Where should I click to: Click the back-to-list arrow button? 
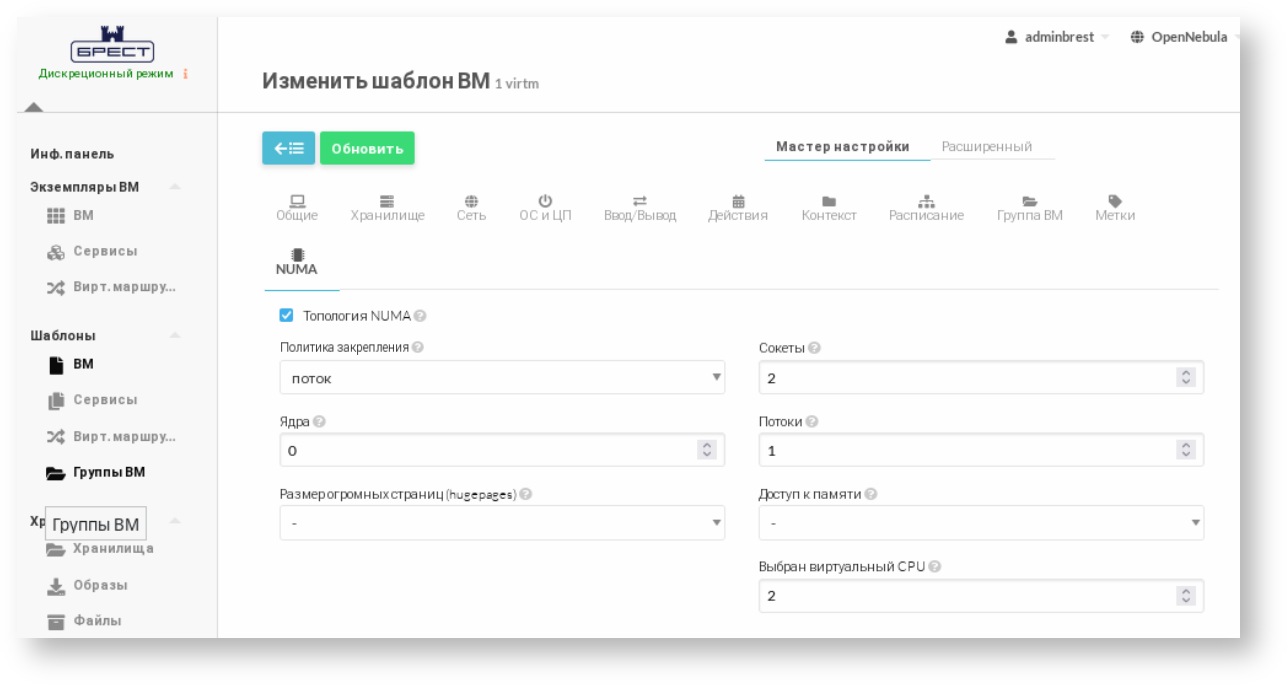289,148
